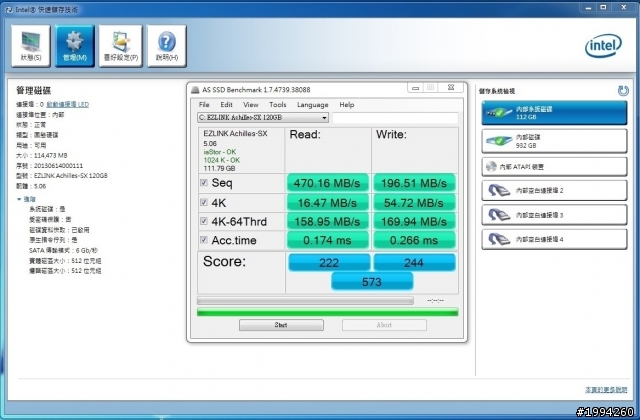Toggle the 4K test checkbox
Viewport: 640px width, 420px height.
(x=204, y=202)
